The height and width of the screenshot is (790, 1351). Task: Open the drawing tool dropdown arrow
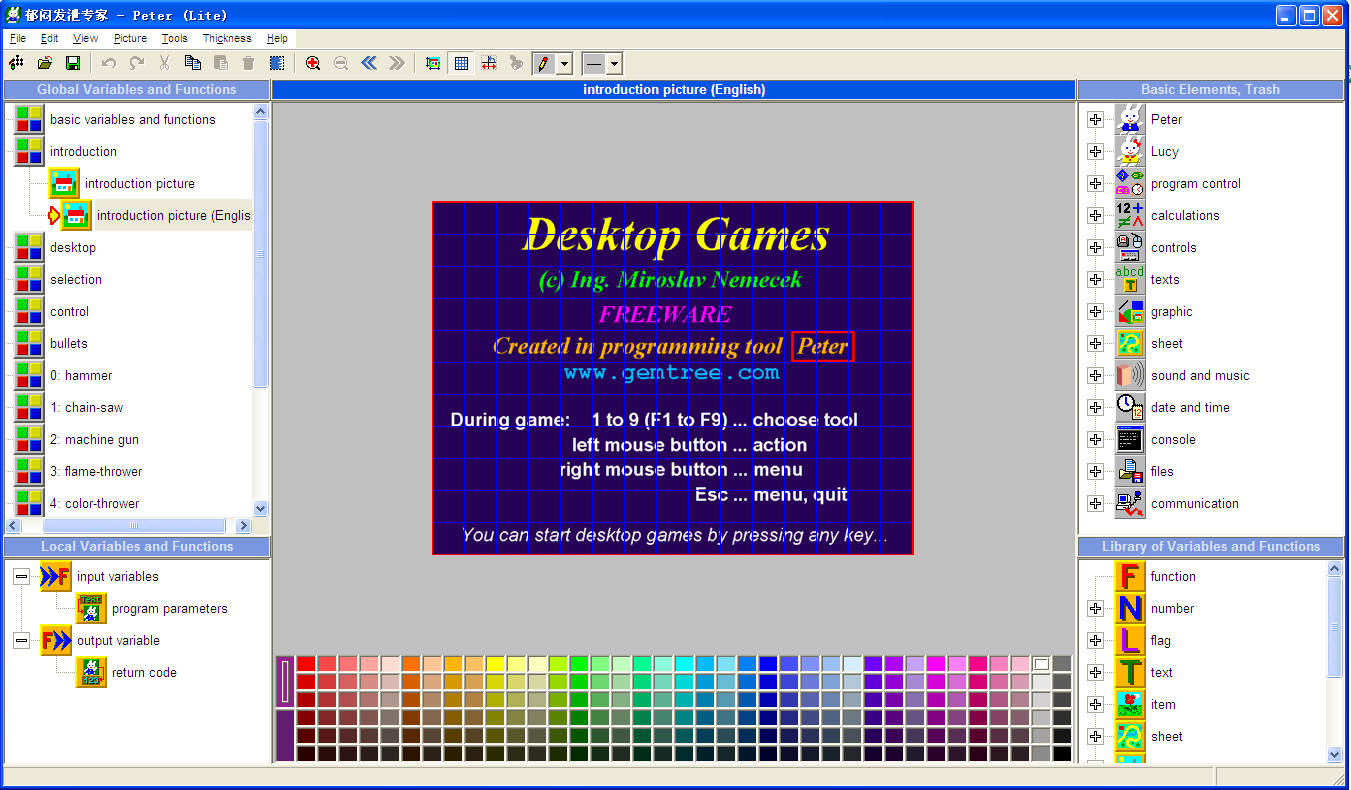[x=564, y=63]
